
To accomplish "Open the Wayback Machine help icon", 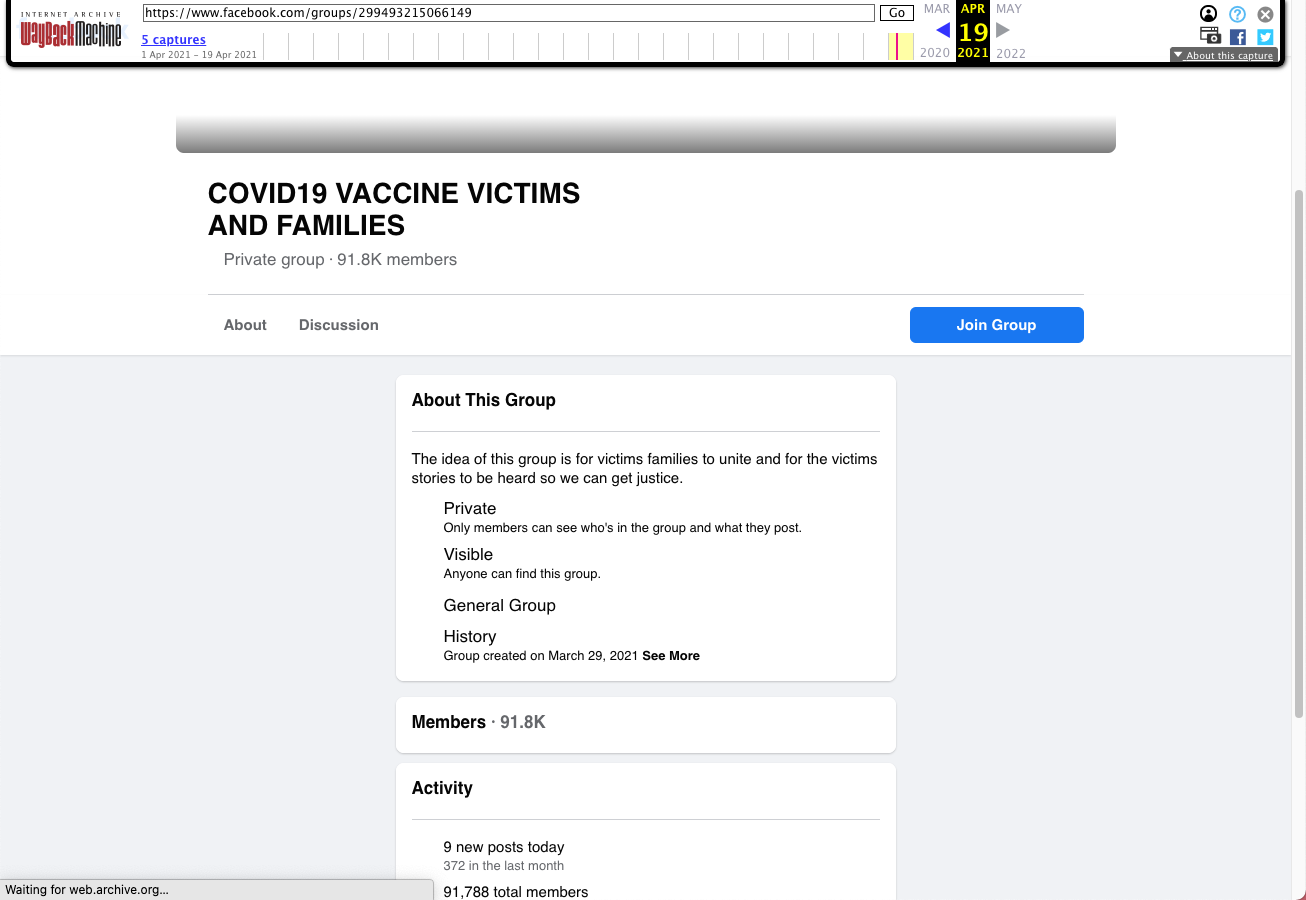I will click(1237, 13).
